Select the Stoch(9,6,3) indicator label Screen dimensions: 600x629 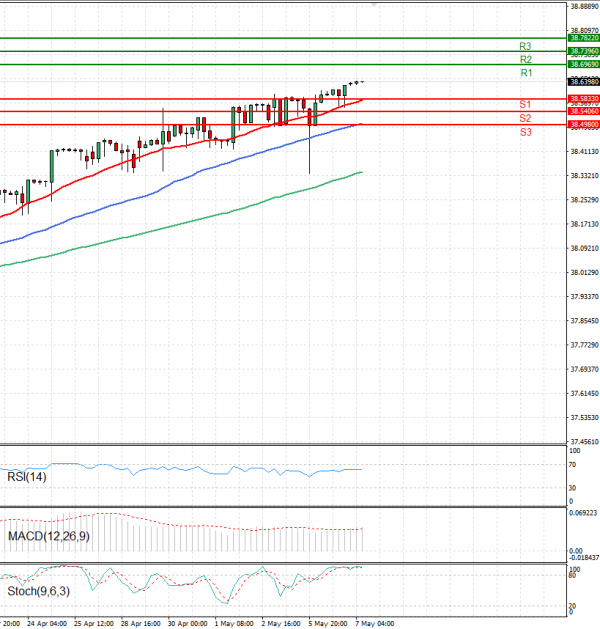[x=37, y=591]
